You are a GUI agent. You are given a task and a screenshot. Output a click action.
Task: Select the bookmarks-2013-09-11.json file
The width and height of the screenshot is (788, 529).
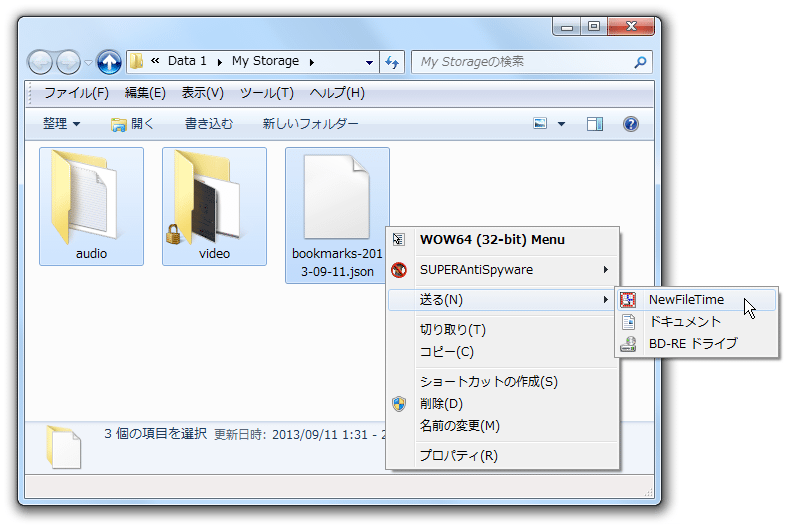[x=337, y=216]
